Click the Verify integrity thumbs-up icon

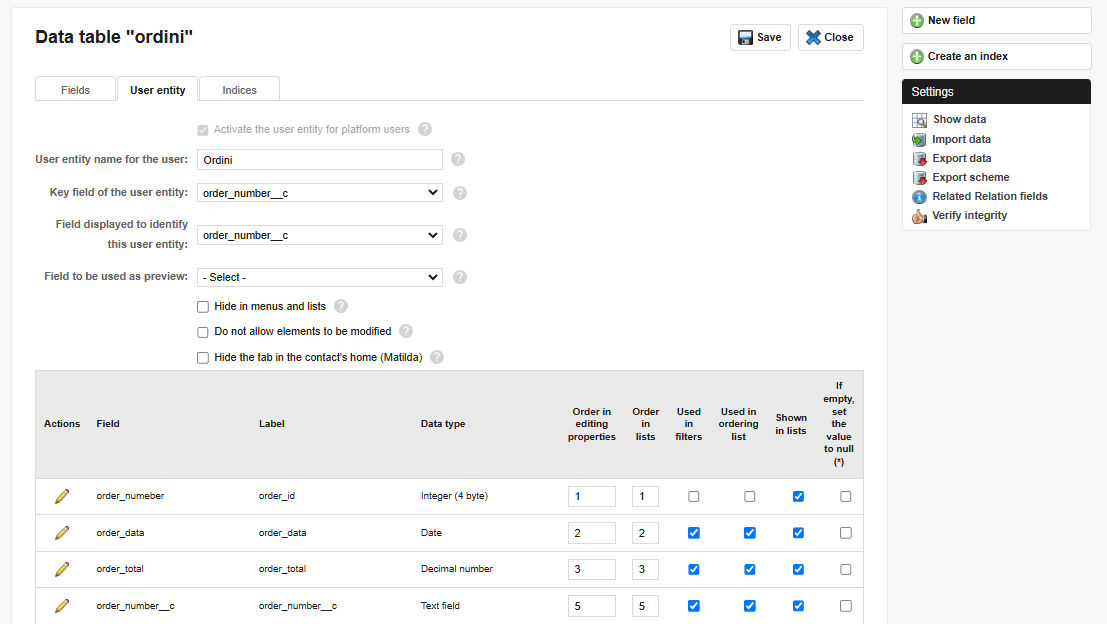[x=919, y=216]
